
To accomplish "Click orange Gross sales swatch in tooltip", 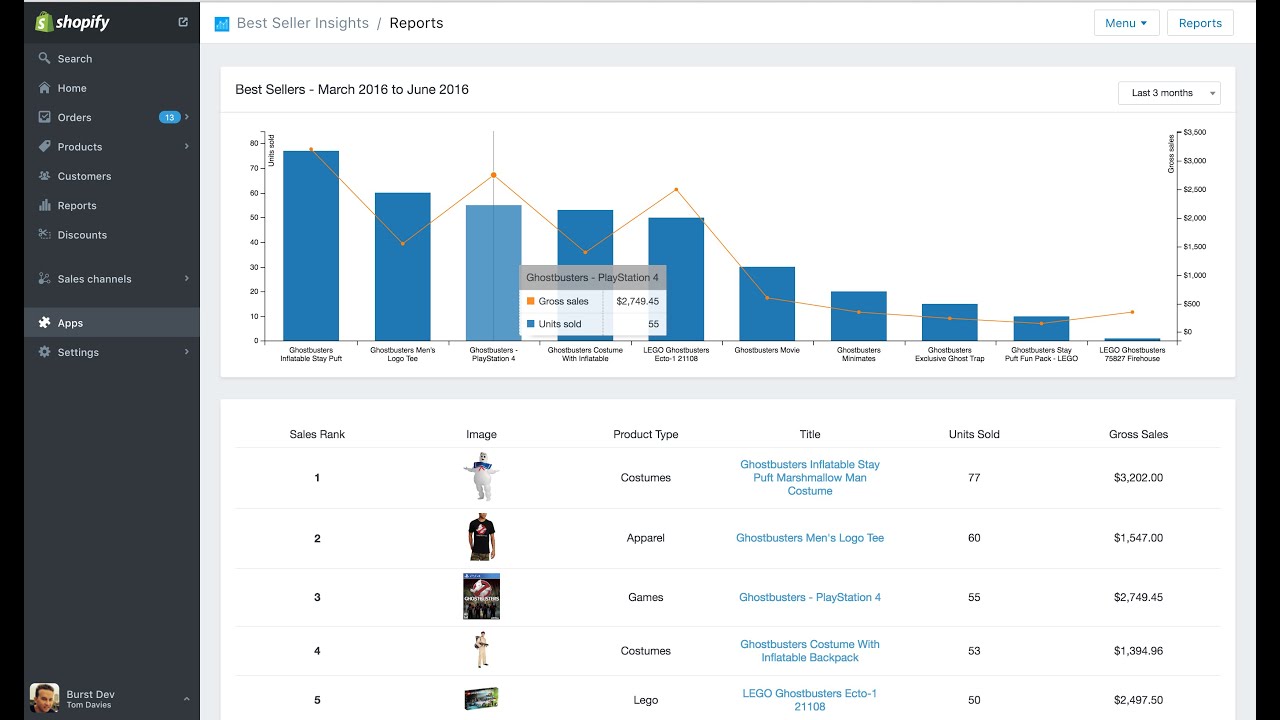I will (530, 301).
